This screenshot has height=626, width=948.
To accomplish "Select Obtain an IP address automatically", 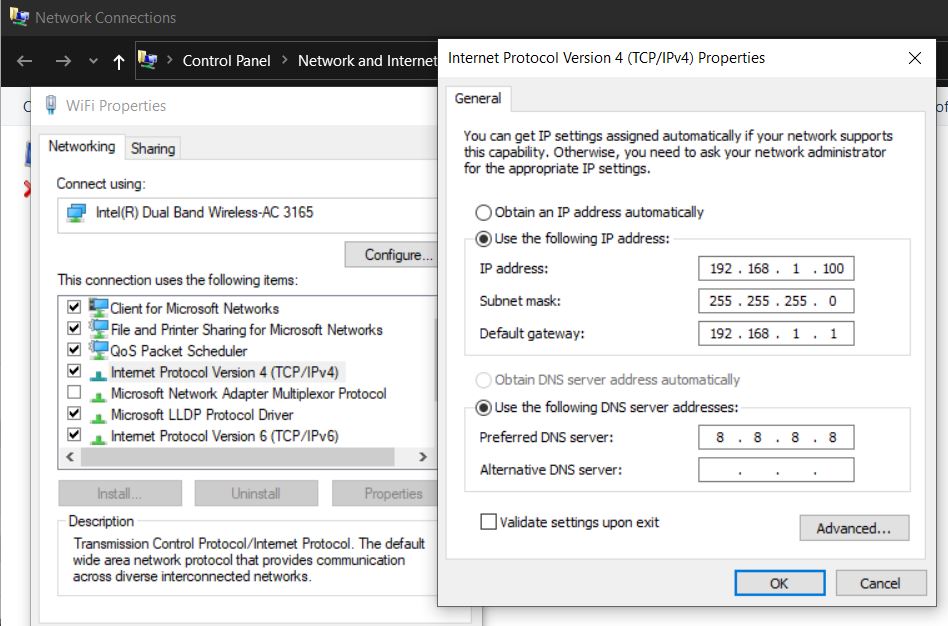I will point(483,212).
